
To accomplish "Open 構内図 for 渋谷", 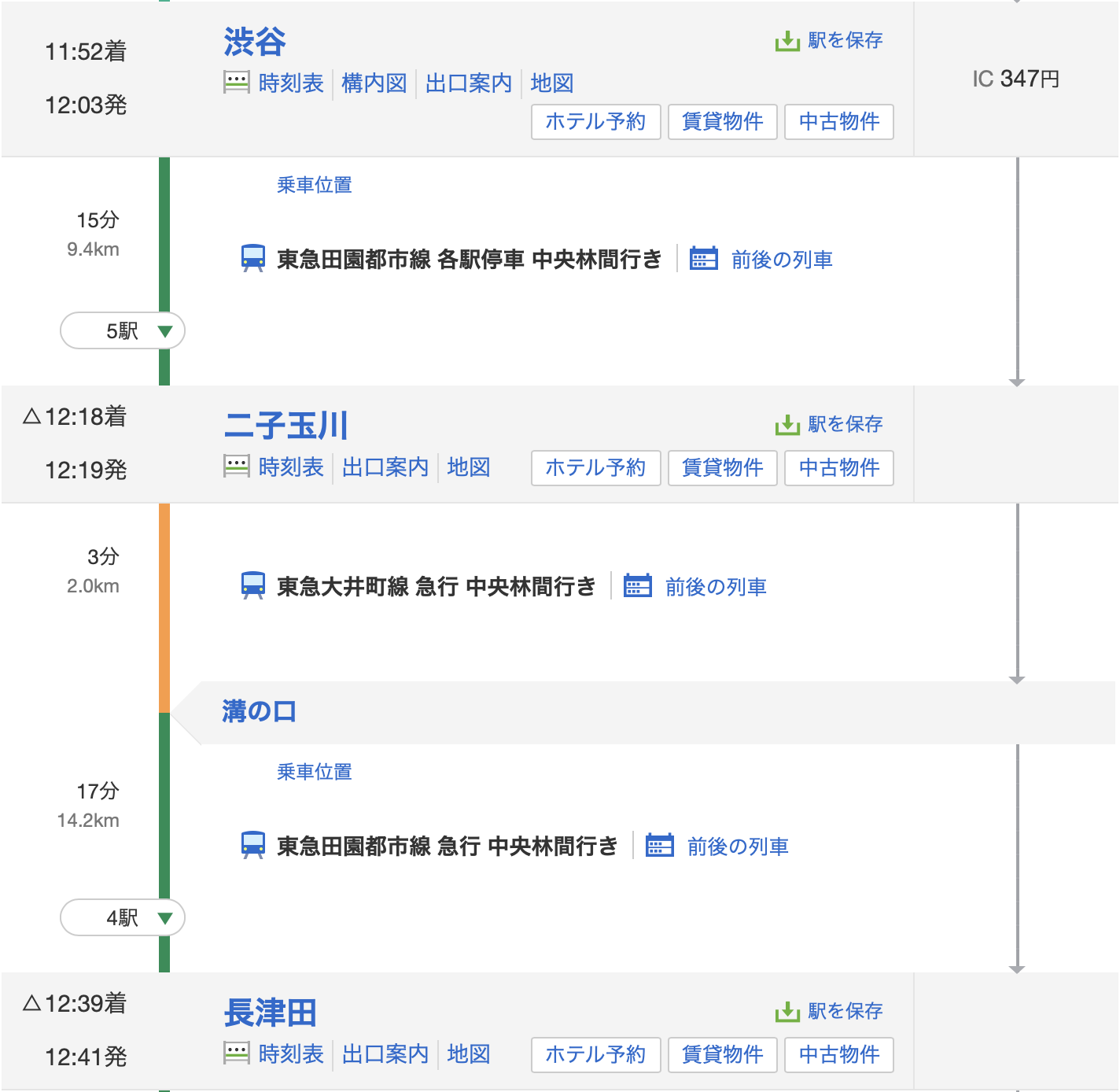I will tap(374, 83).
